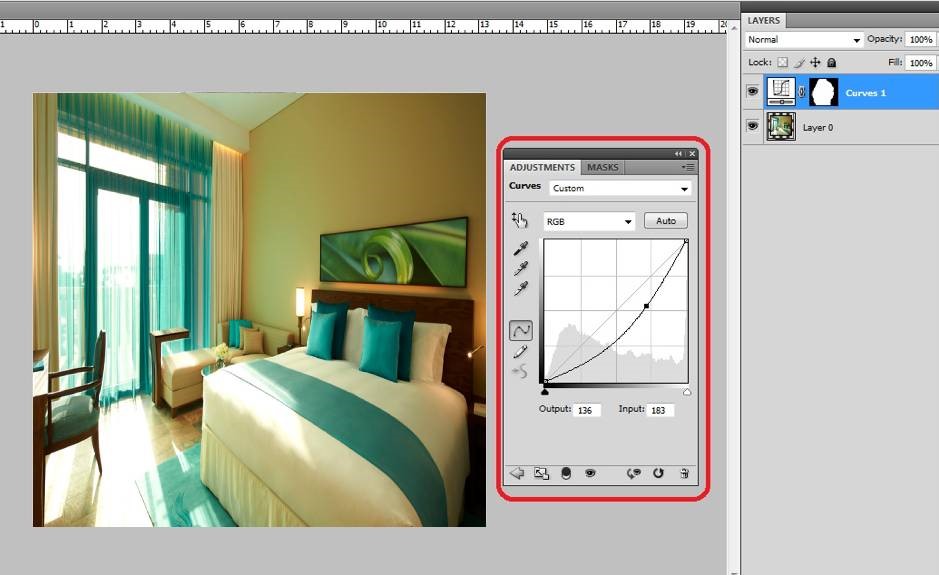
Task: Click the Output value field
Action: tap(586, 410)
